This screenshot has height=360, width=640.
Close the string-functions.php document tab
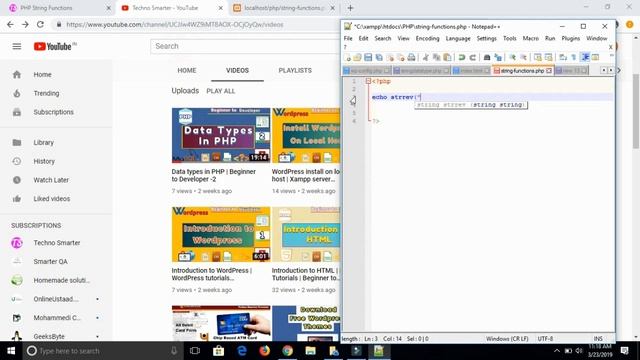pos(549,71)
